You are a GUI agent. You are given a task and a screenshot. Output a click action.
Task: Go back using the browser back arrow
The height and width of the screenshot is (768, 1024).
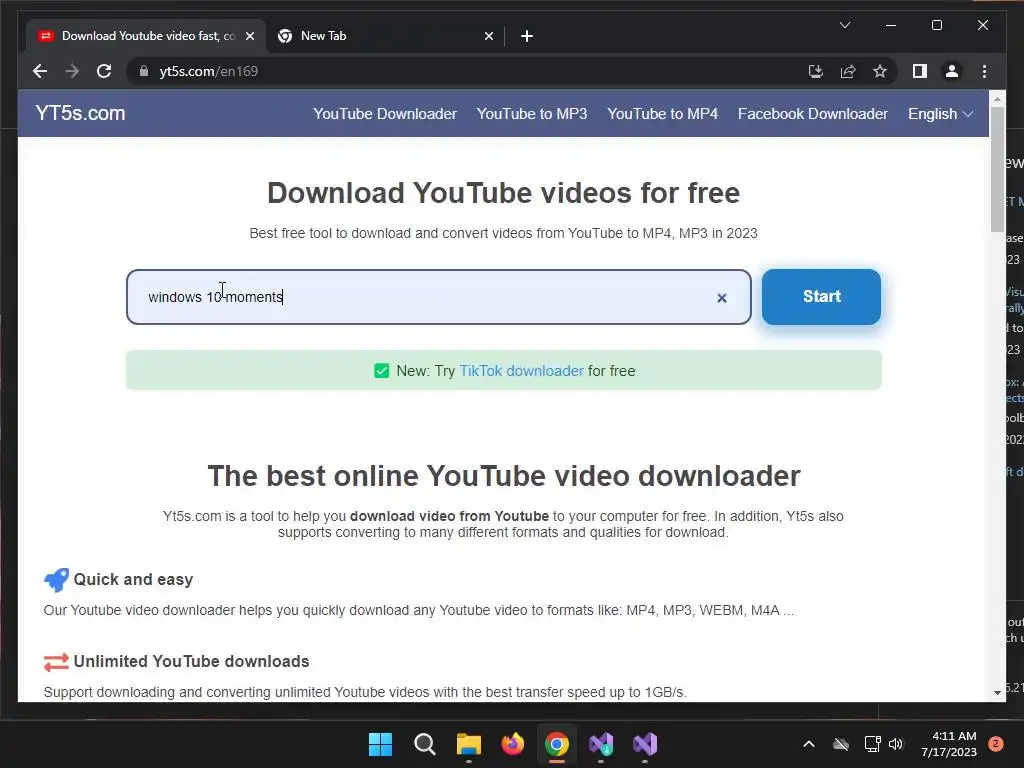coord(40,71)
